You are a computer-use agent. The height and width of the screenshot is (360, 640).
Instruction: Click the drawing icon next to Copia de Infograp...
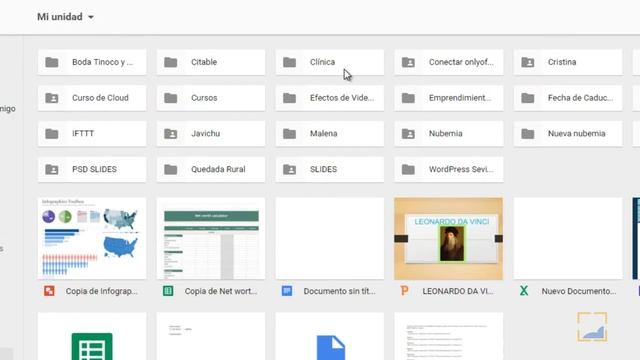point(49,291)
